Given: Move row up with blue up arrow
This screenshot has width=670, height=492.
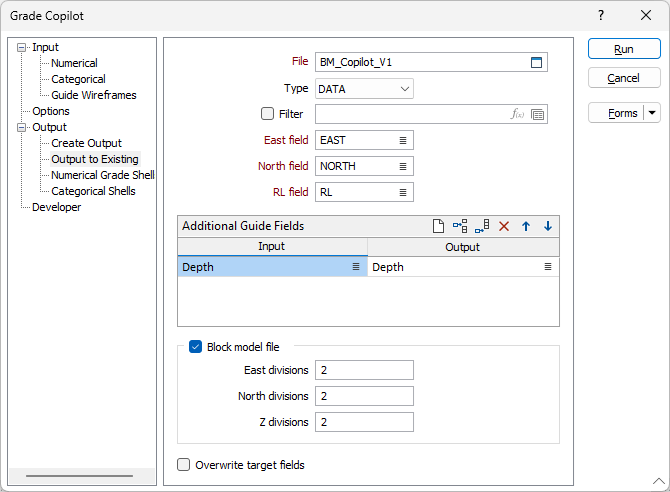Looking at the screenshot, I should (x=526, y=226).
